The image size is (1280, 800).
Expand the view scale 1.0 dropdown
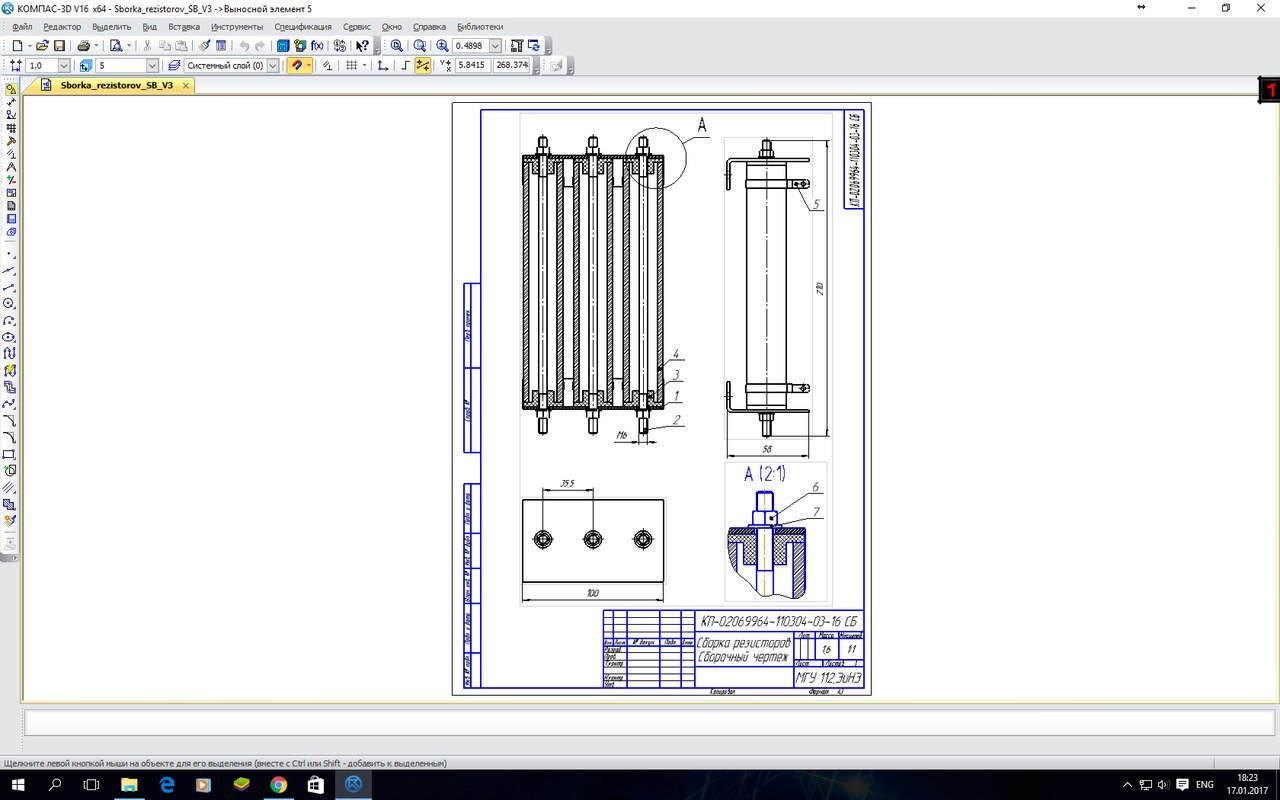[x=64, y=65]
